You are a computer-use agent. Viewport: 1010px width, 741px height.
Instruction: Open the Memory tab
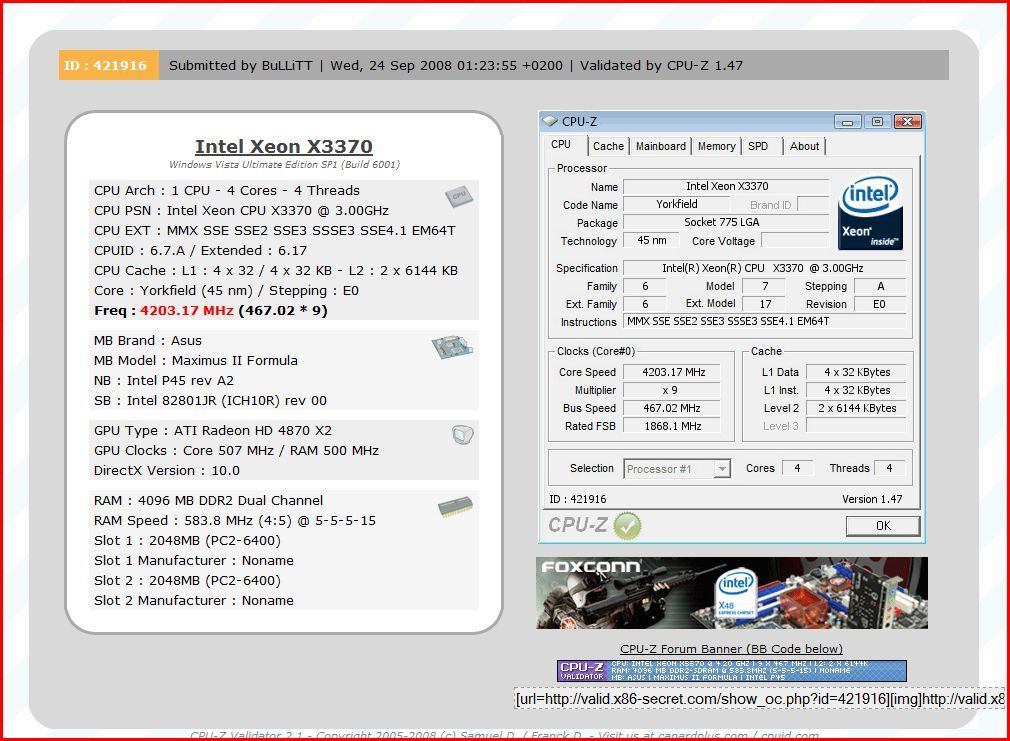[x=716, y=146]
